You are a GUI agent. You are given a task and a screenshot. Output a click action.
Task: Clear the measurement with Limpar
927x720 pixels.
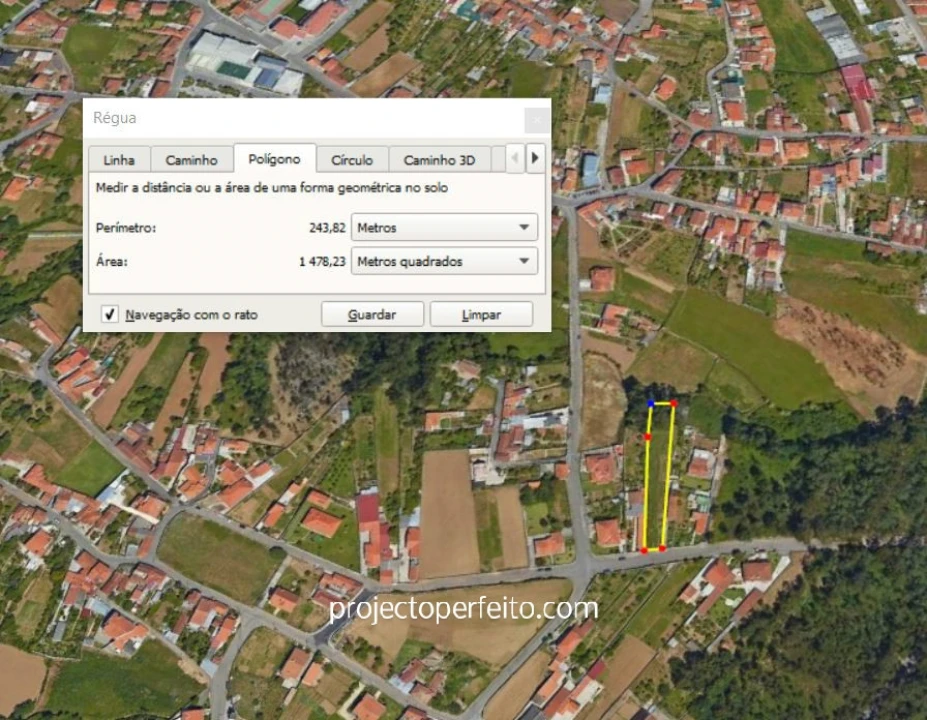481,313
